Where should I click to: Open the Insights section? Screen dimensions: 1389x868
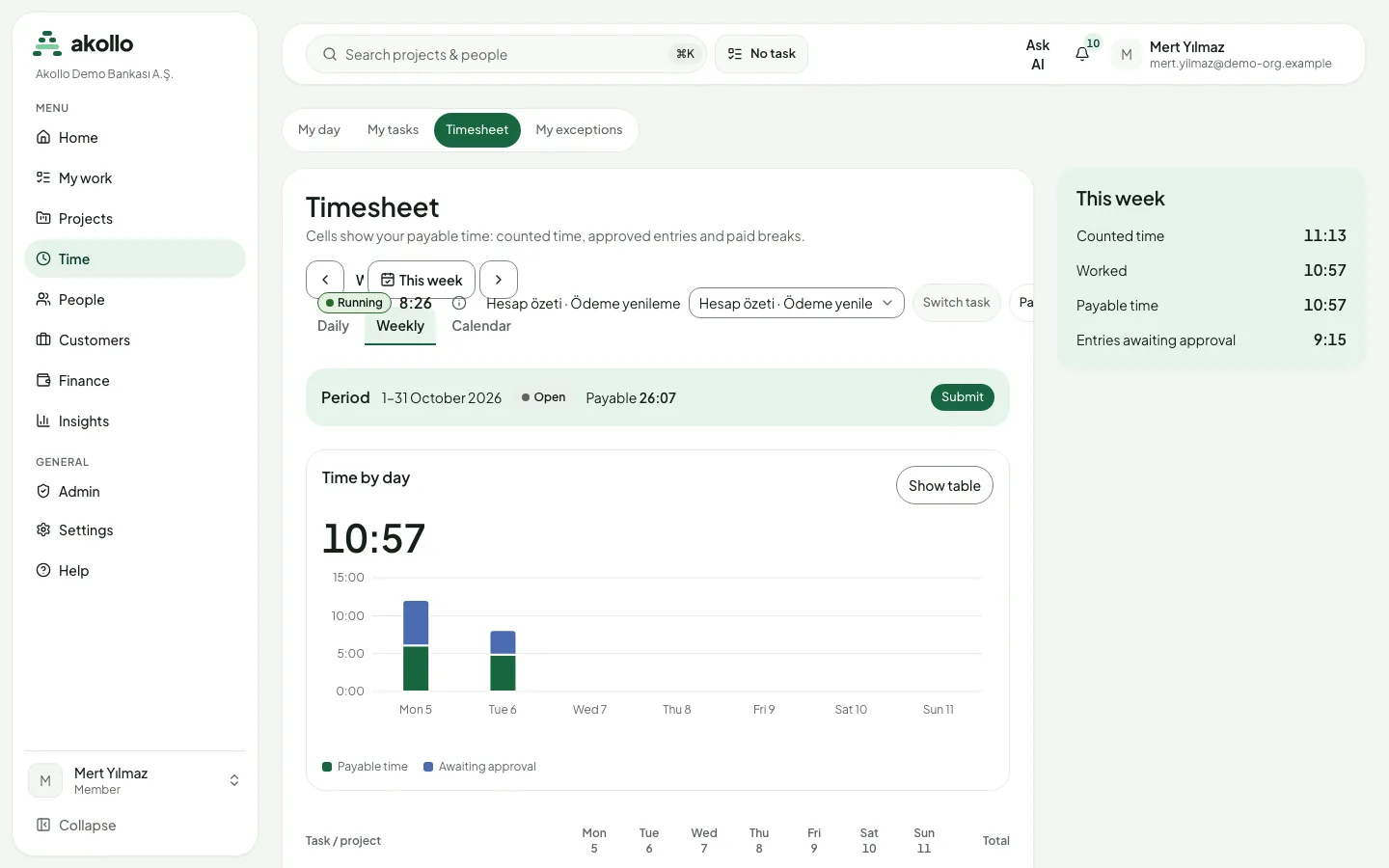click(135, 421)
